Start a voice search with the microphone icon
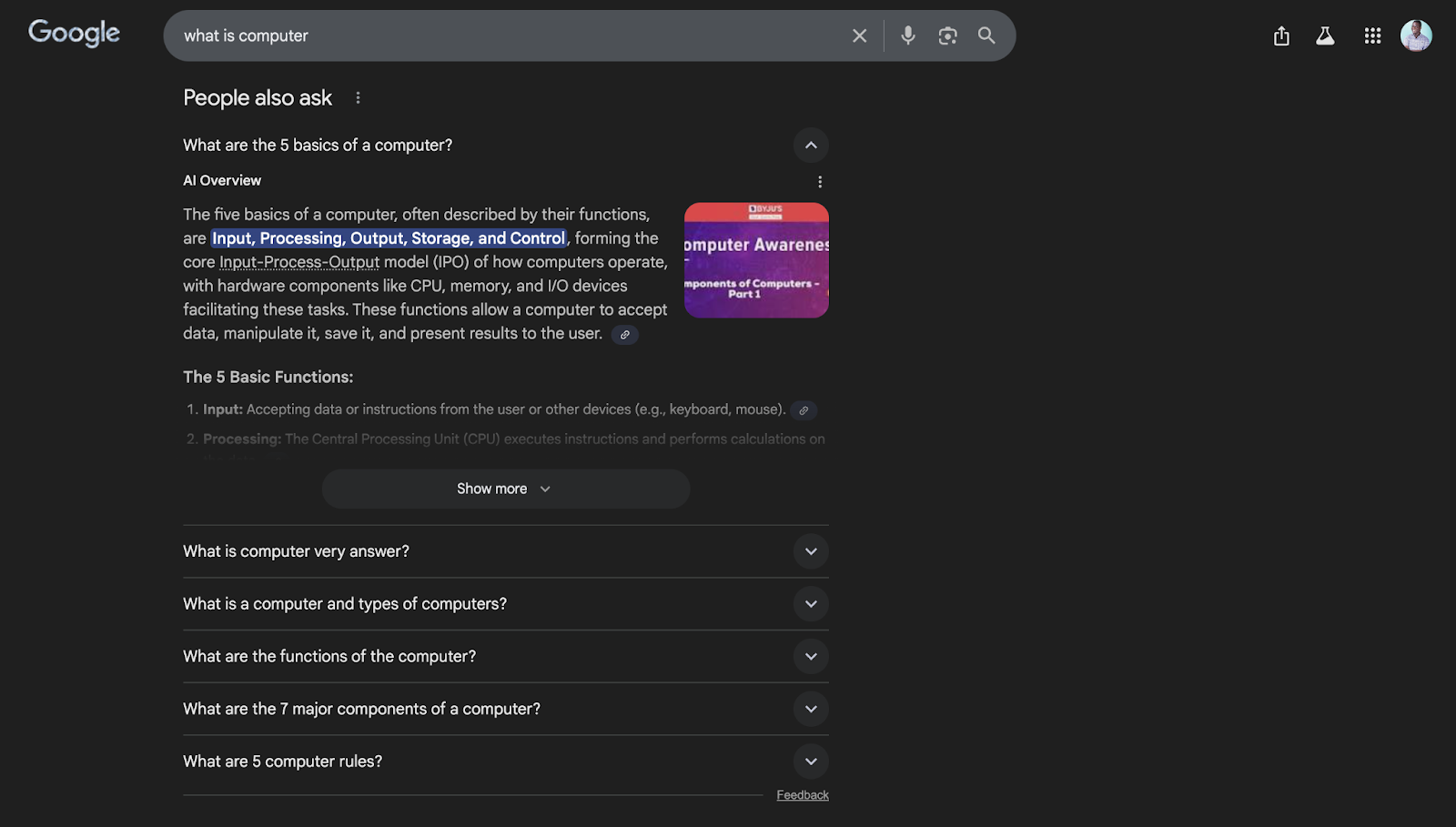 (x=907, y=35)
